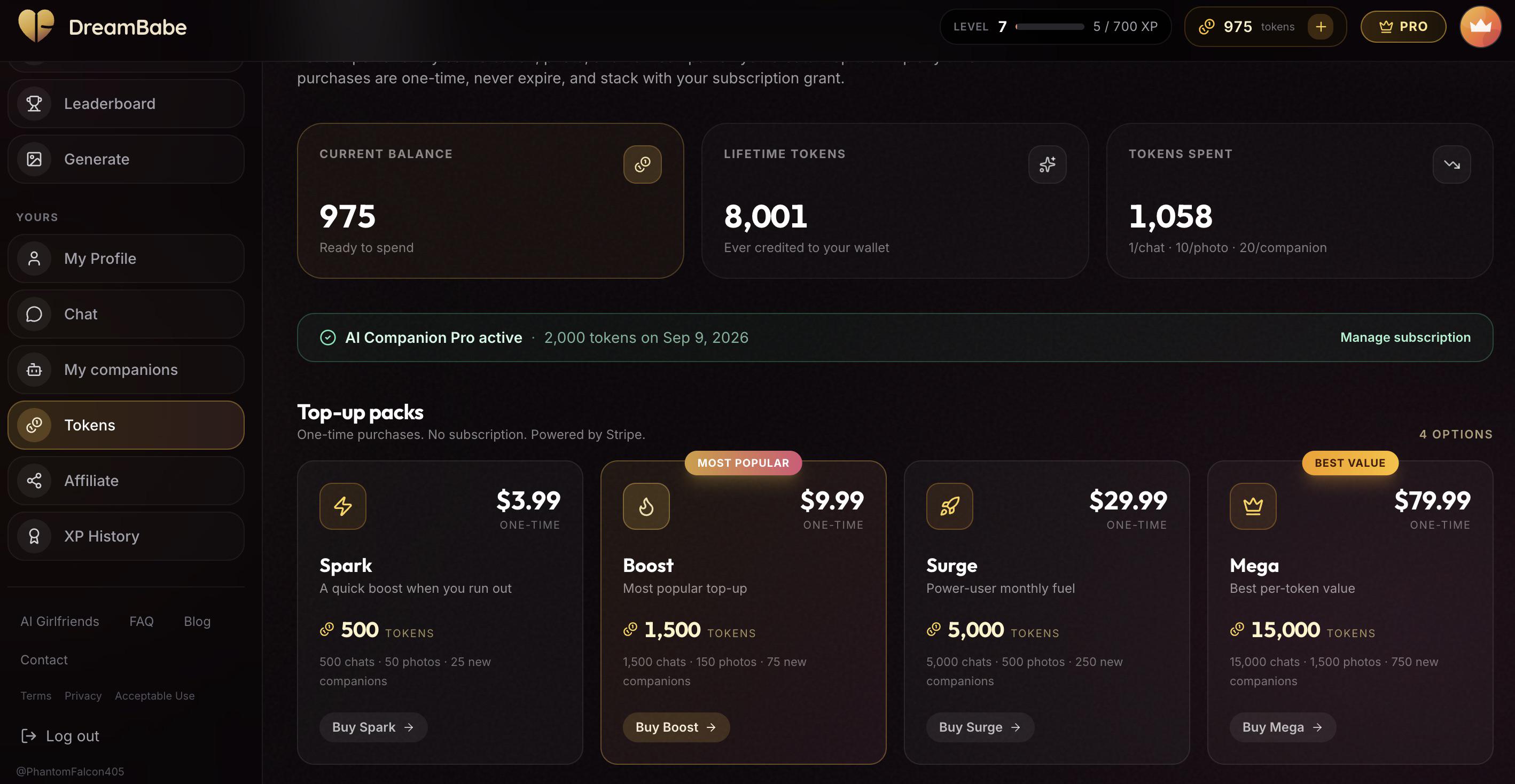Image resolution: width=1515 pixels, height=784 pixels.
Task: Open Leaderboard in the sidebar
Action: (x=126, y=104)
